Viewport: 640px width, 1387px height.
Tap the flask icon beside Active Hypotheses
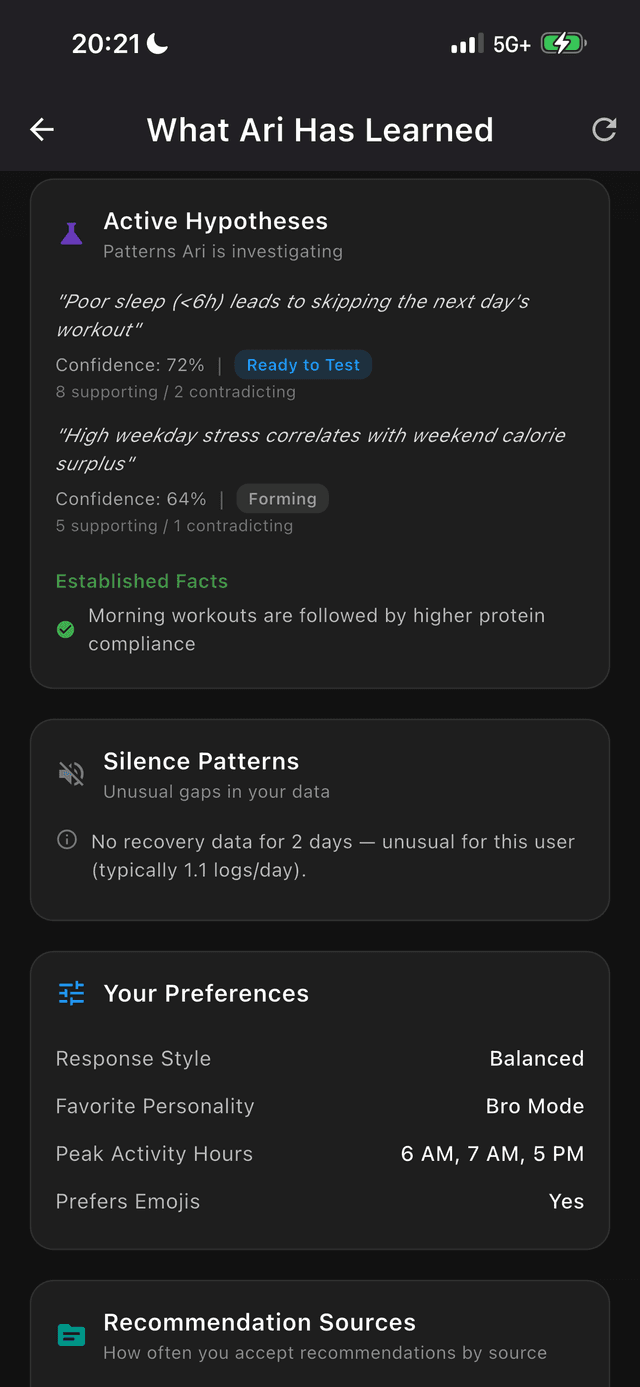(x=70, y=232)
